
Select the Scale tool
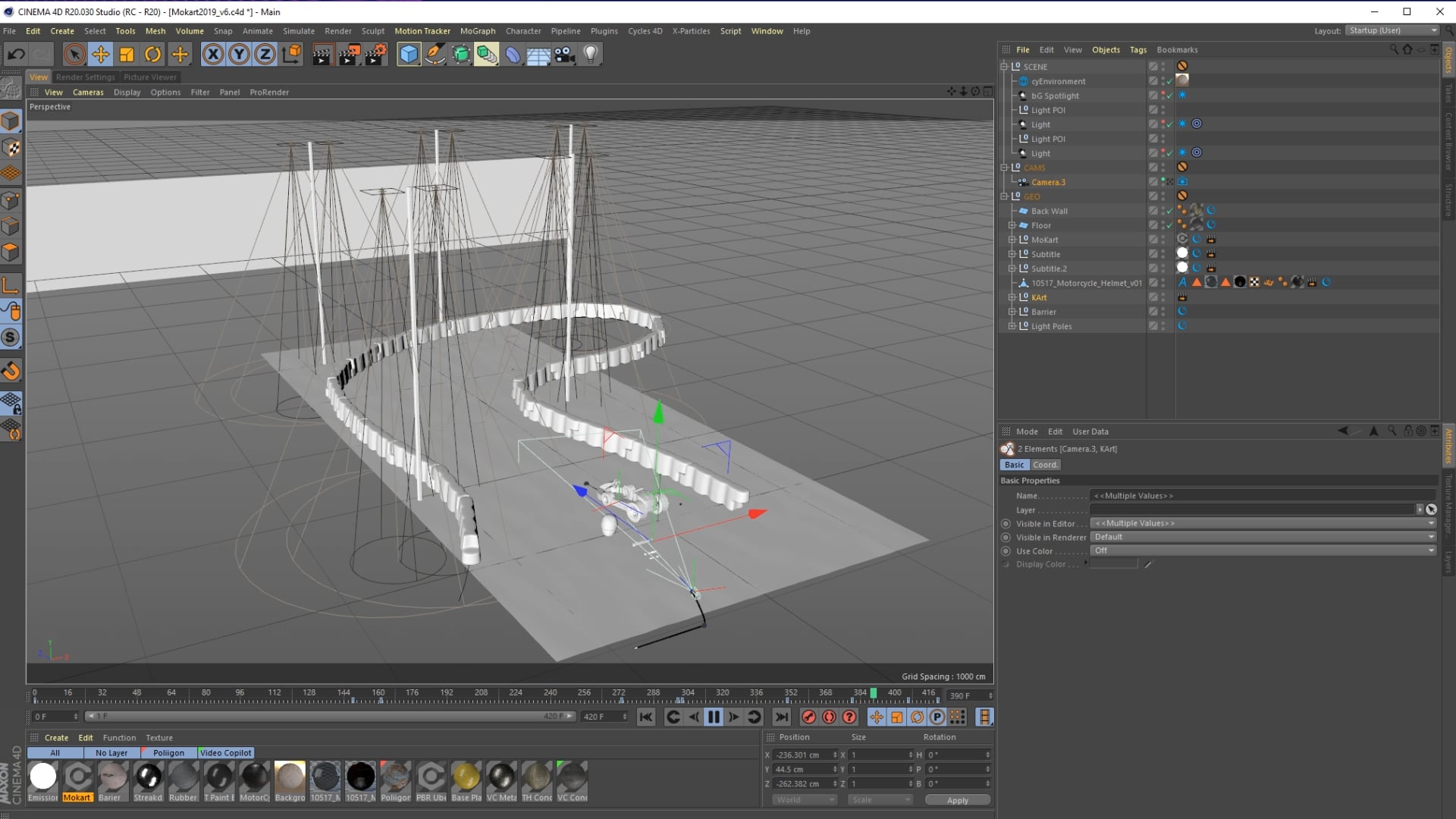127,54
